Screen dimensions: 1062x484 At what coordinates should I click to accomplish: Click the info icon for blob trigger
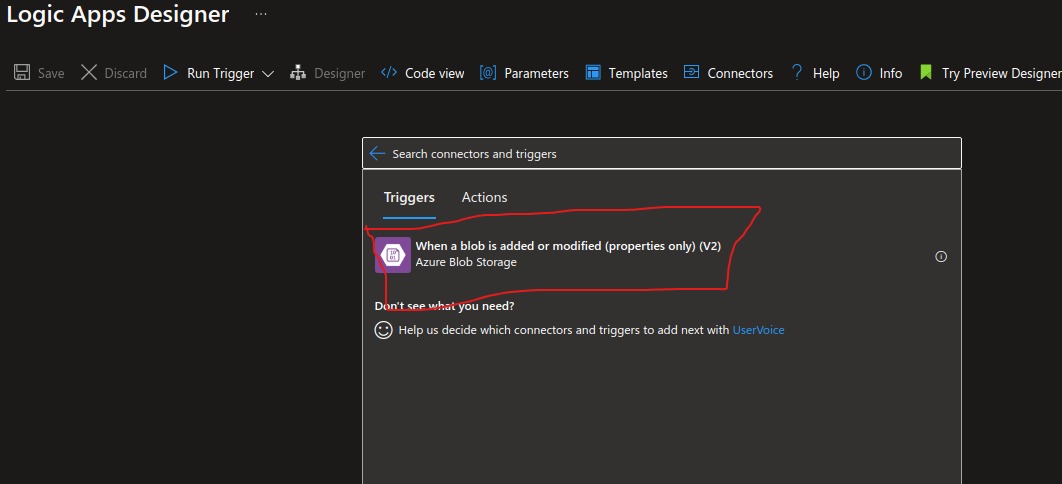[941, 257]
